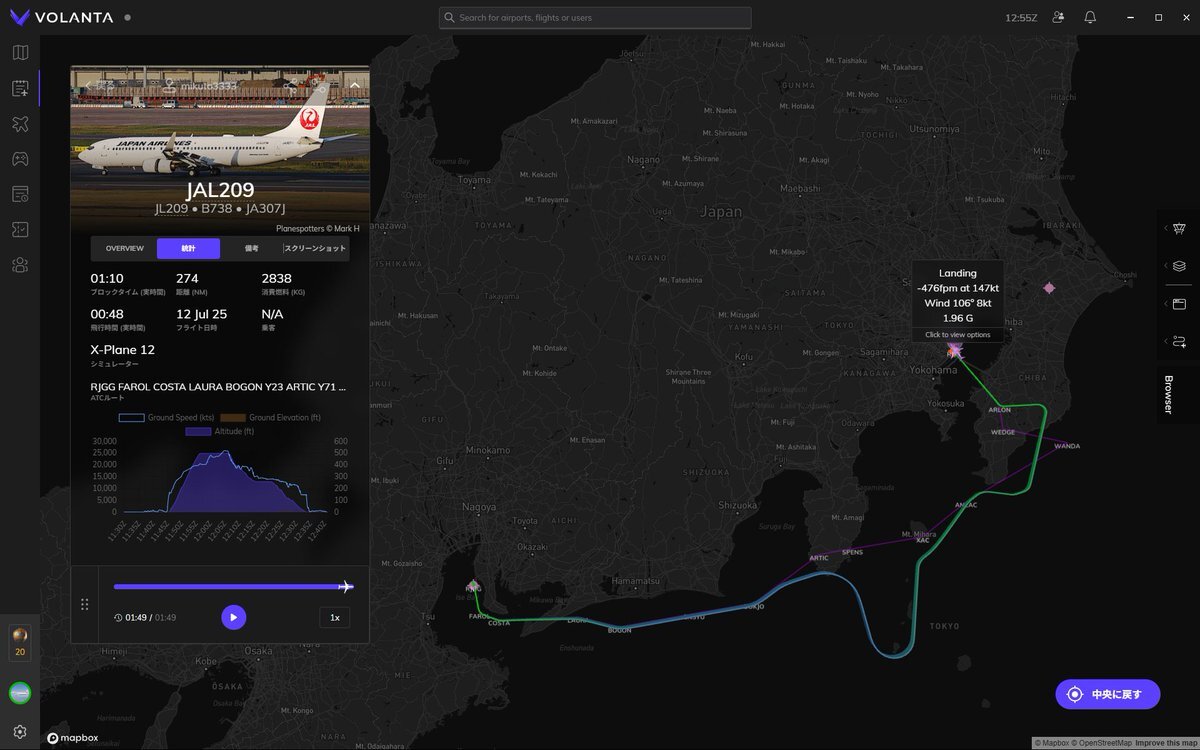
Task: Open the community users sidebar icon
Action: point(20,265)
